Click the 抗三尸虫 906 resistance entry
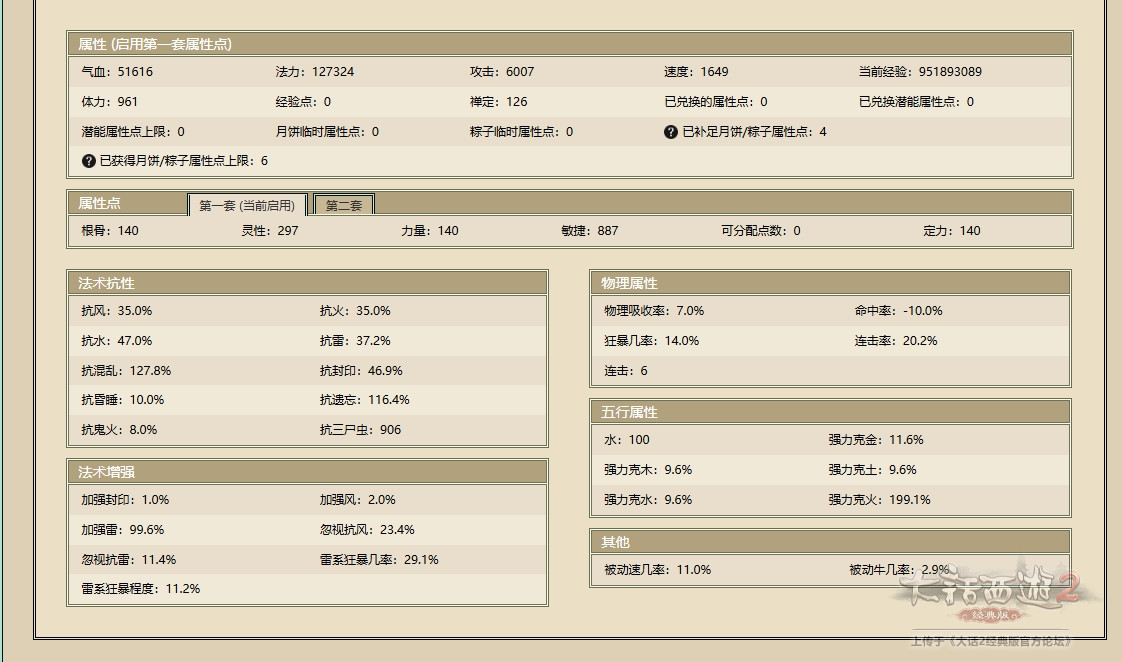1122x662 pixels. click(360, 430)
